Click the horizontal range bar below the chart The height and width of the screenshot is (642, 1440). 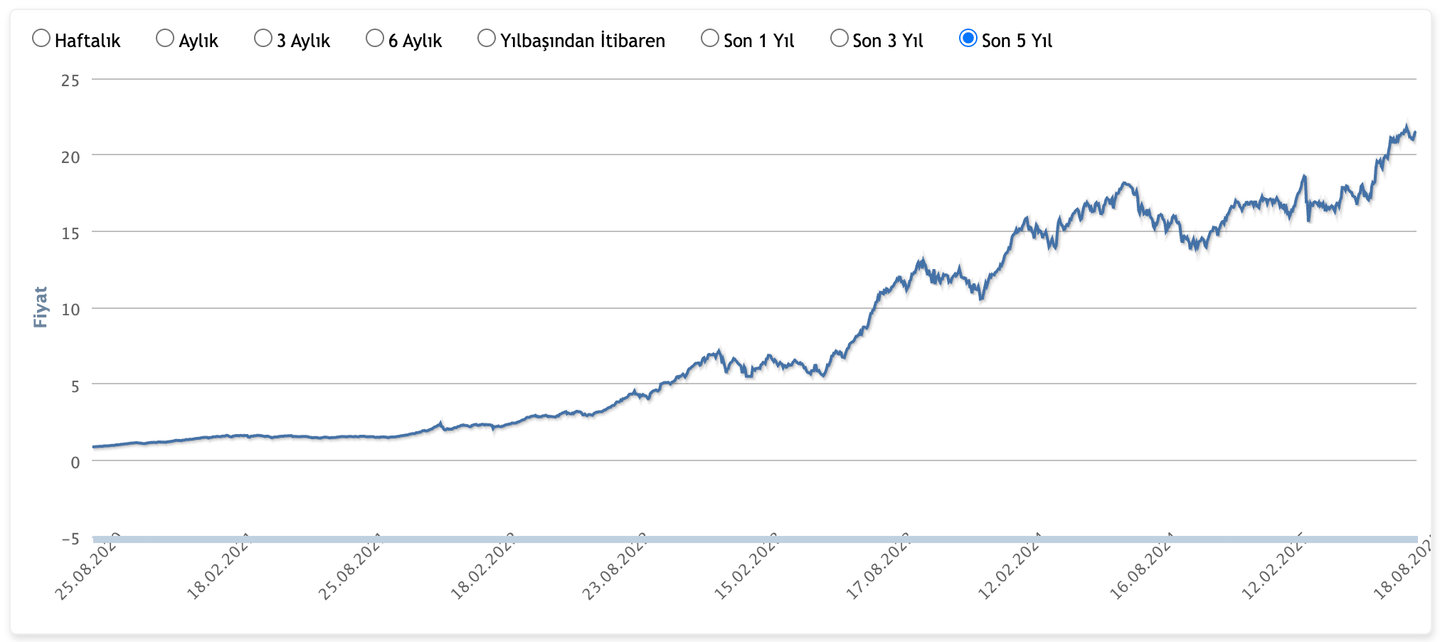tap(754, 540)
